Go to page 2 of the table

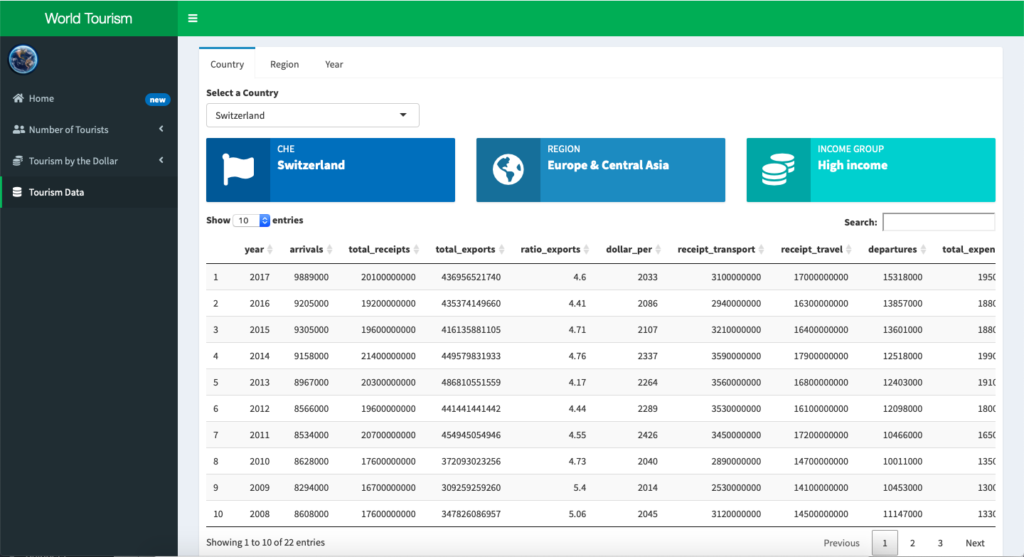point(912,543)
